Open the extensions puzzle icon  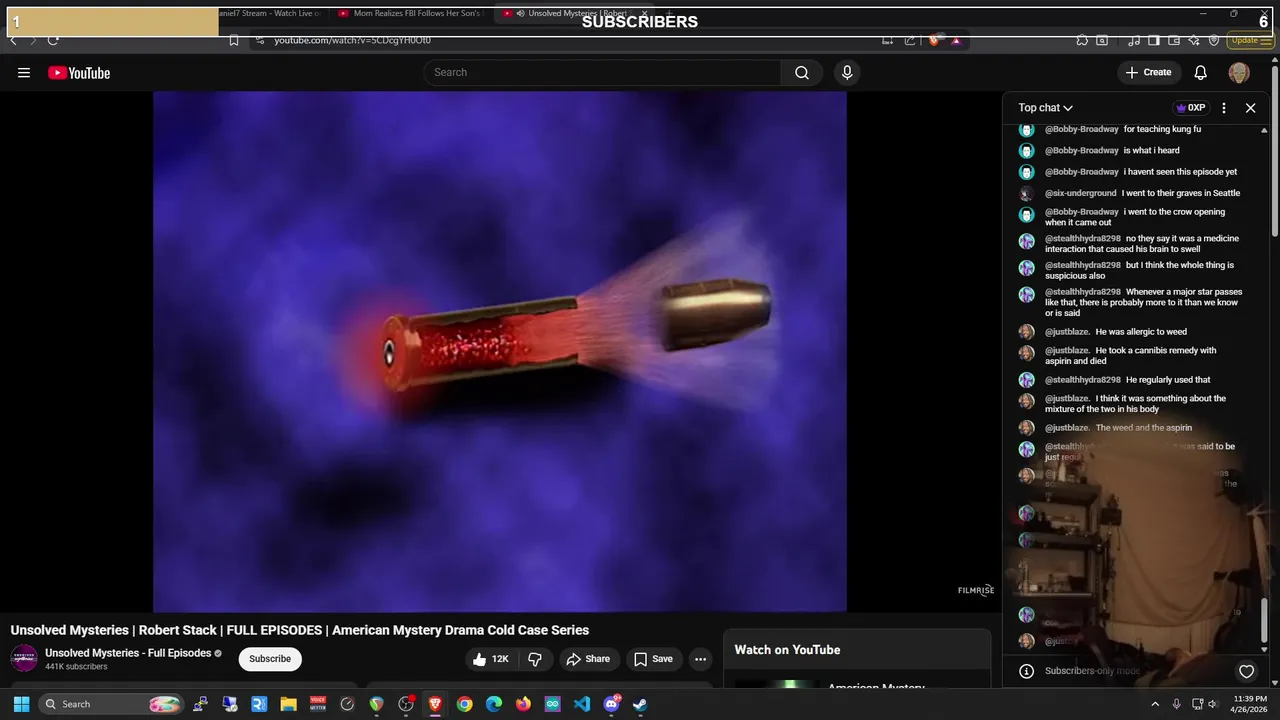[1082, 40]
